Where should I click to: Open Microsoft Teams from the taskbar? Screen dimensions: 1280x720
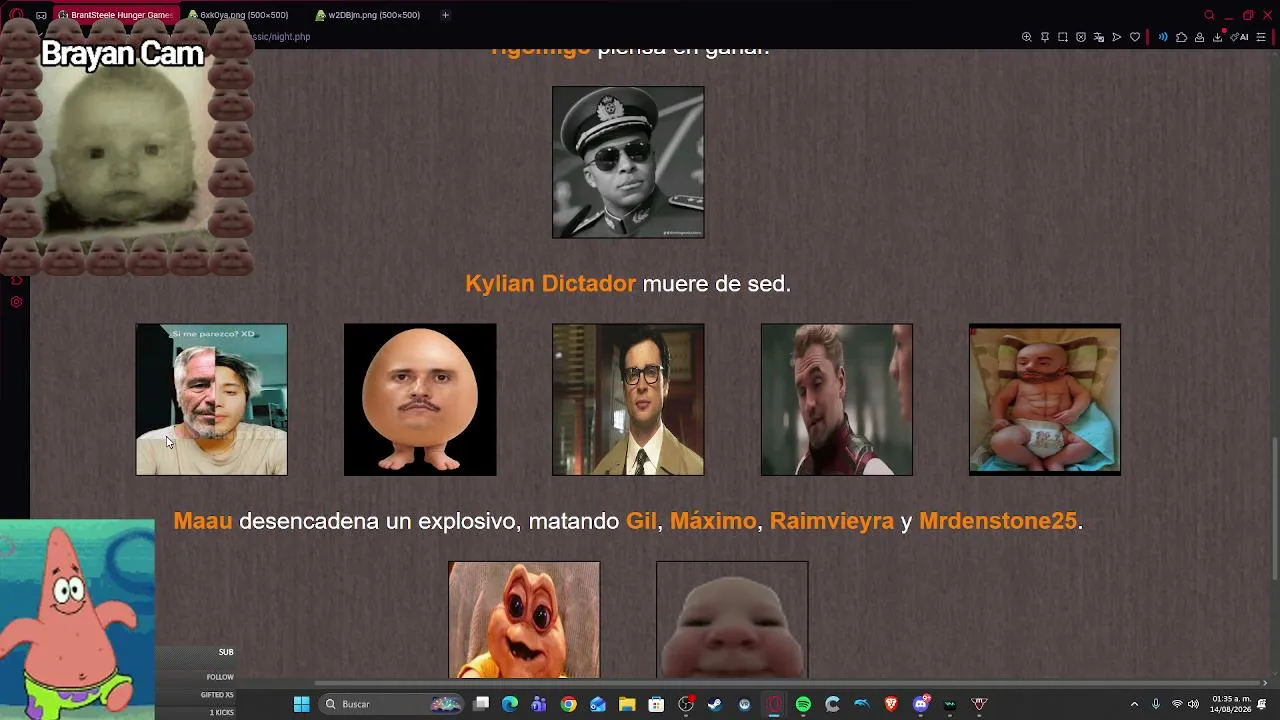(x=539, y=704)
